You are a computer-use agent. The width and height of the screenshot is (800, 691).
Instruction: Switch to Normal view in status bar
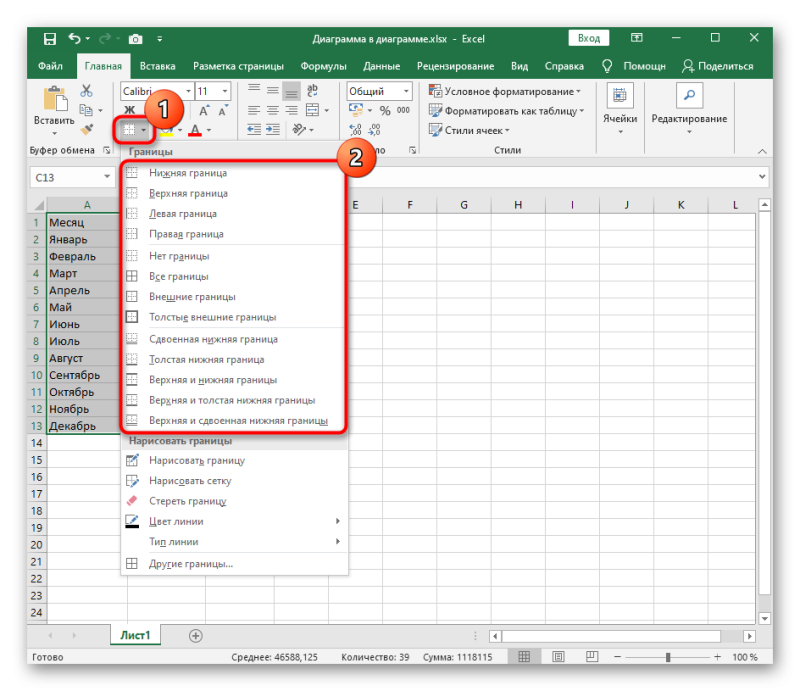524,657
